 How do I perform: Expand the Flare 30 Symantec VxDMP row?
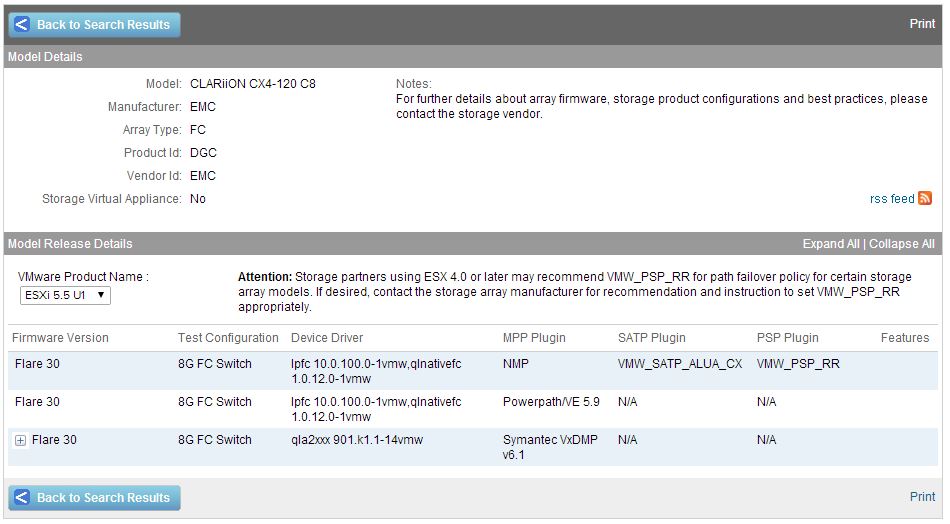pos(20,440)
